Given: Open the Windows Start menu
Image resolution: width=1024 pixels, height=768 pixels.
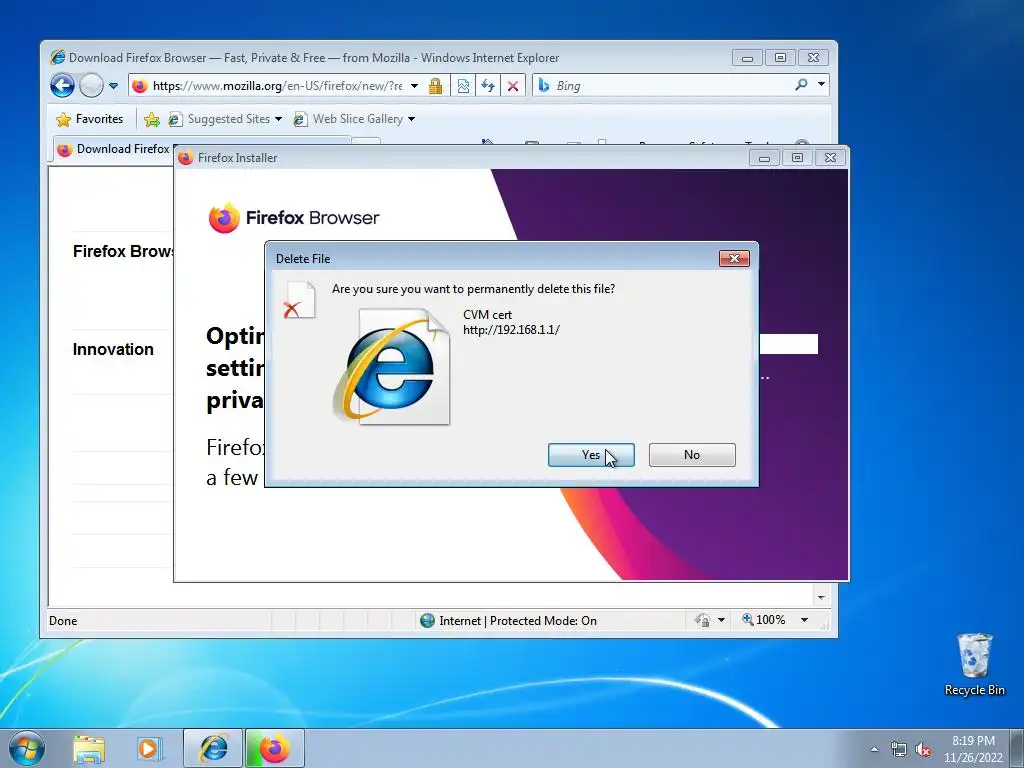Looking at the screenshot, I should [x=27, y=748].
